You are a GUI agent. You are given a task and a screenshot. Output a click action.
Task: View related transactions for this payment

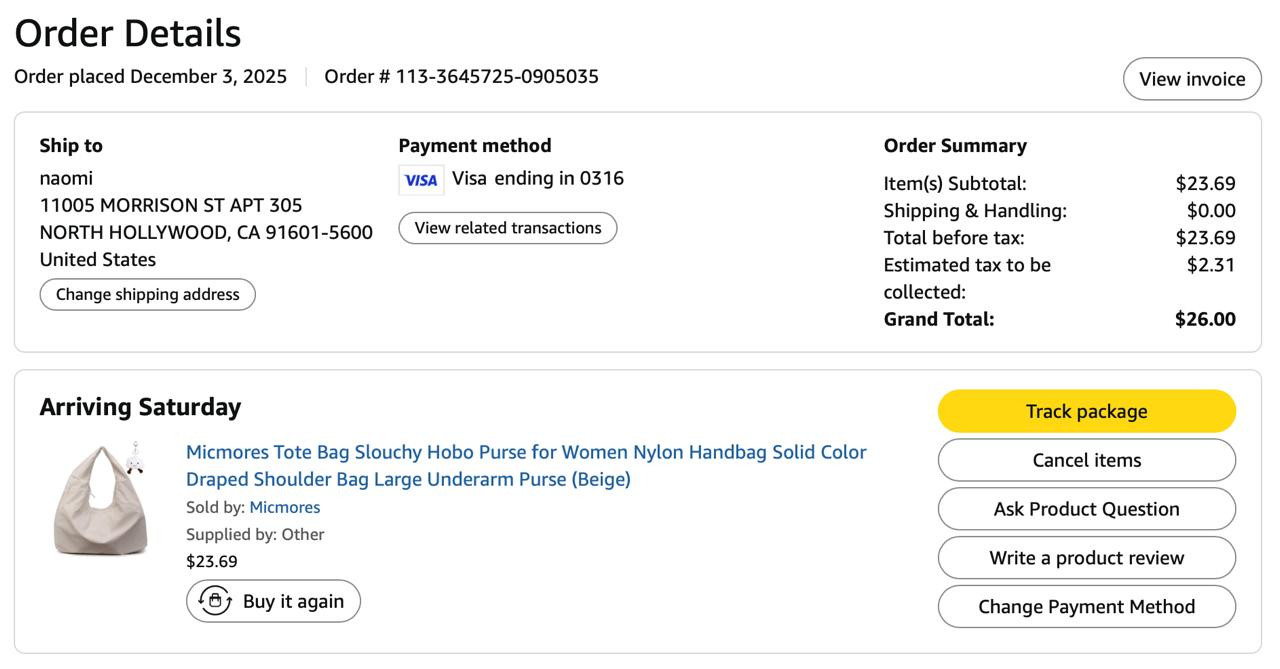pos(508,228)
